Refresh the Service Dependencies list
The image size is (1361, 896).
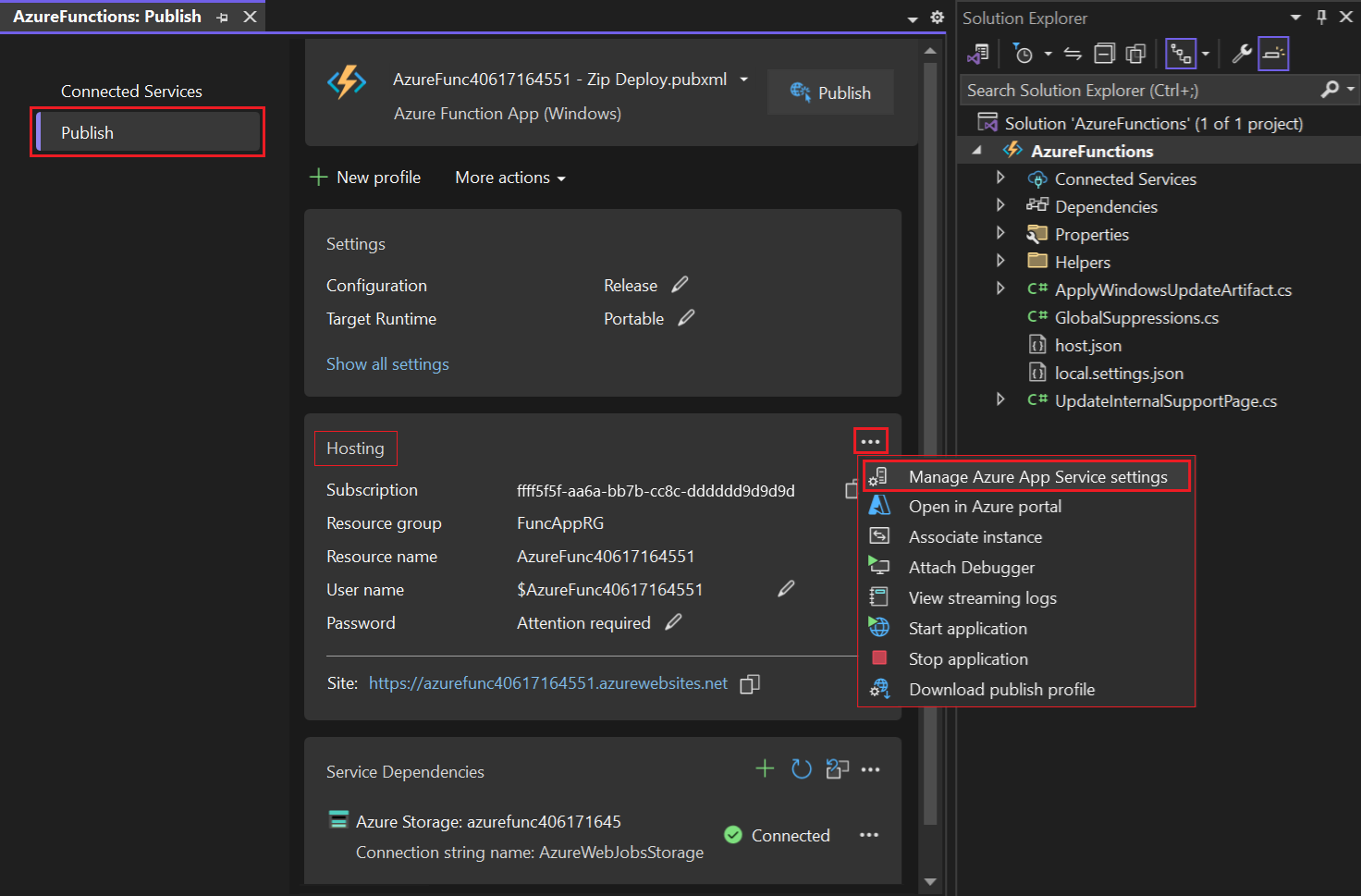click(x=801, y=769)
